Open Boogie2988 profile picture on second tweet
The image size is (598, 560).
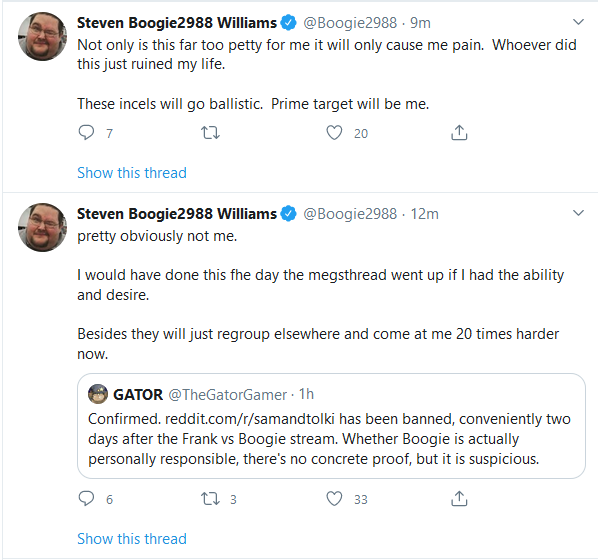[42, 227]
